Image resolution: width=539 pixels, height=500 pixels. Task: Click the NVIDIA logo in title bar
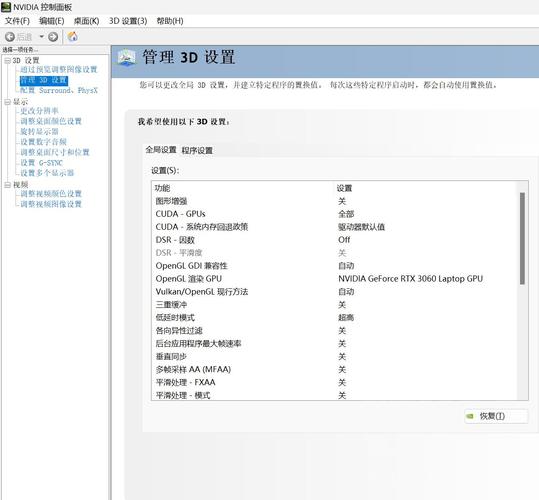coord(6,7)
